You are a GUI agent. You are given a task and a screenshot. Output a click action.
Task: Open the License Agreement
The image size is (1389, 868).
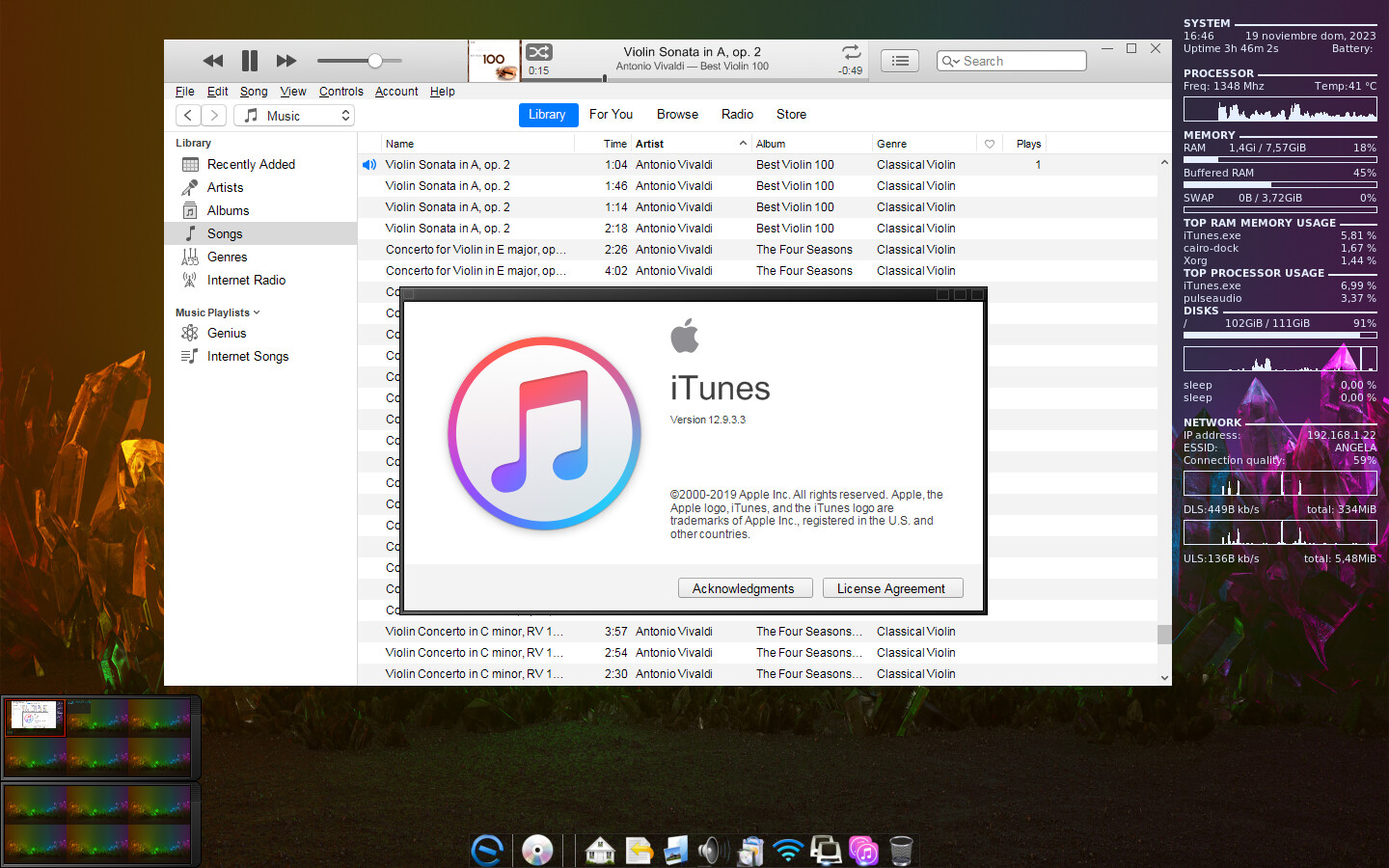pyautogui.click(x=891, y=588)
